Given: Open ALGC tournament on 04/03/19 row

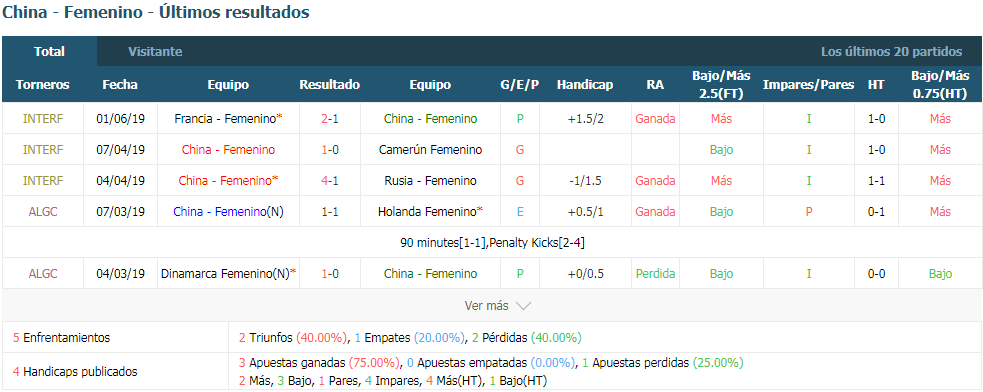Looking at the screenshot, I should 43,273.
